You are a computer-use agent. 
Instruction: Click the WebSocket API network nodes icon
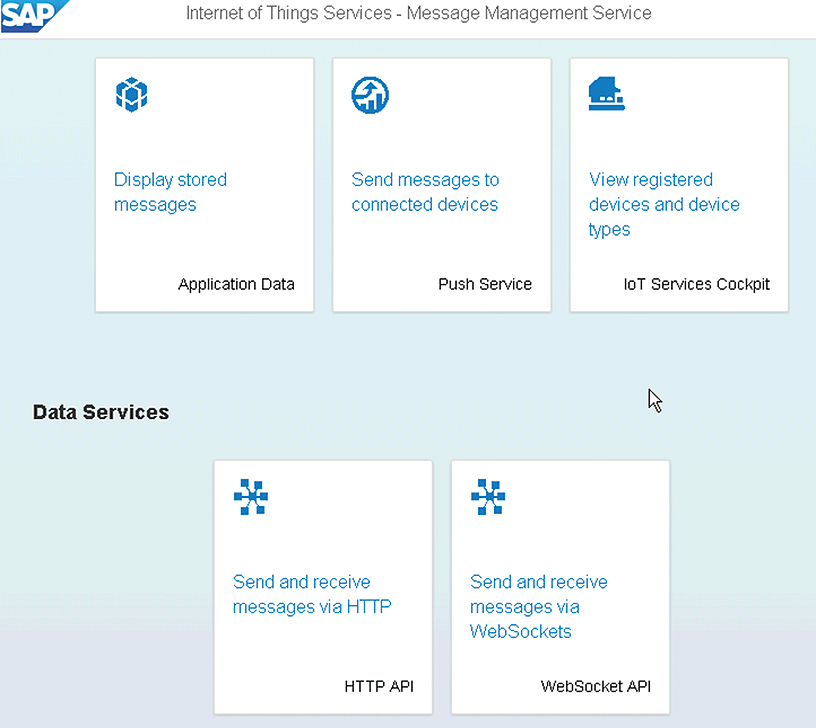[488, 497]
